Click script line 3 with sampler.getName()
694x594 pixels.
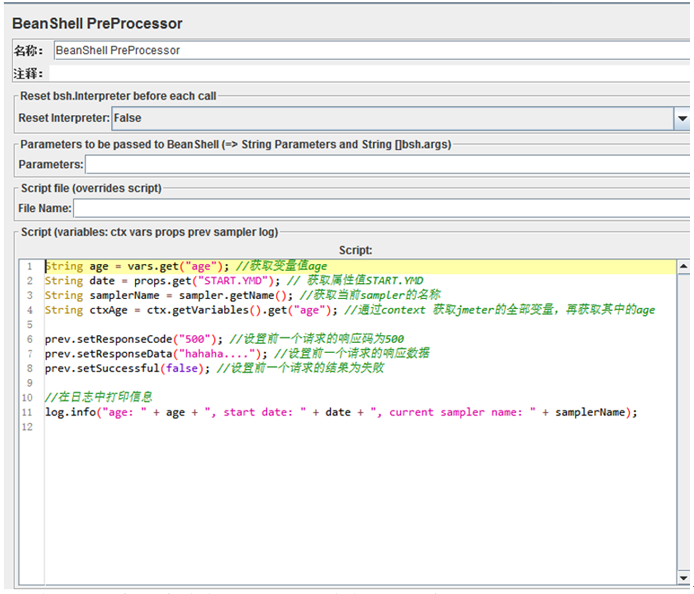point(243,296)
